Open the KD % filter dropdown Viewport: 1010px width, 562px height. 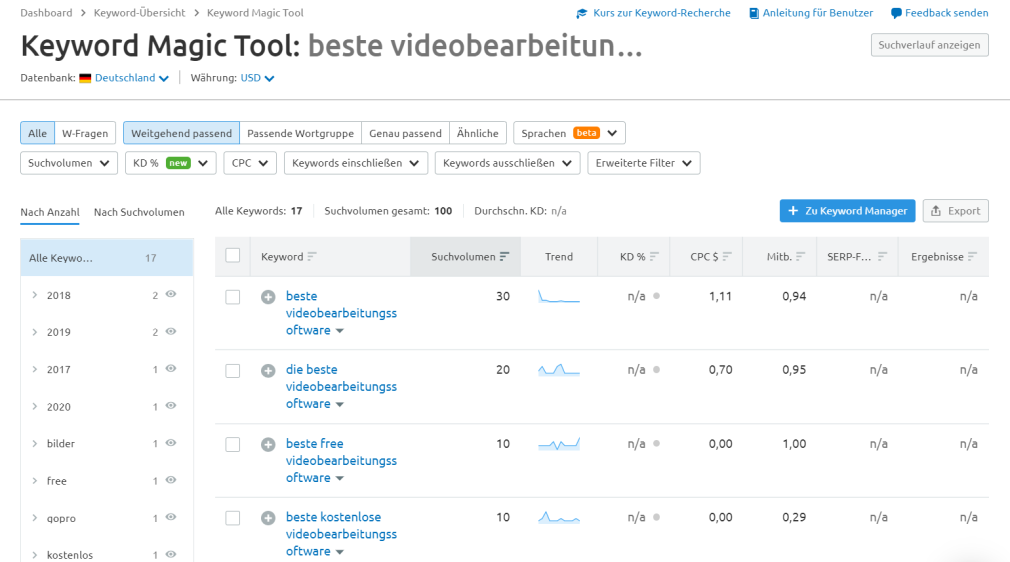coord(171,163)
